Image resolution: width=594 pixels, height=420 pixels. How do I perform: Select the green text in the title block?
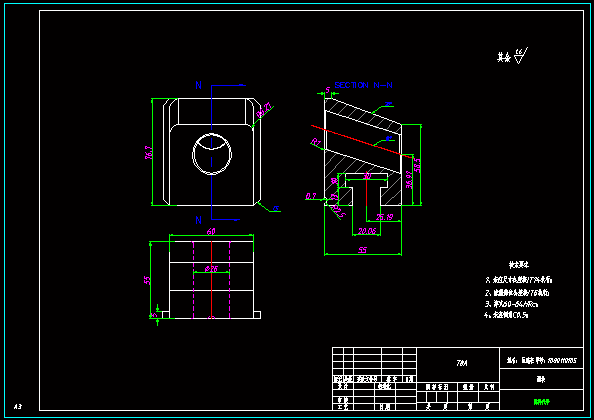point(542,402)
